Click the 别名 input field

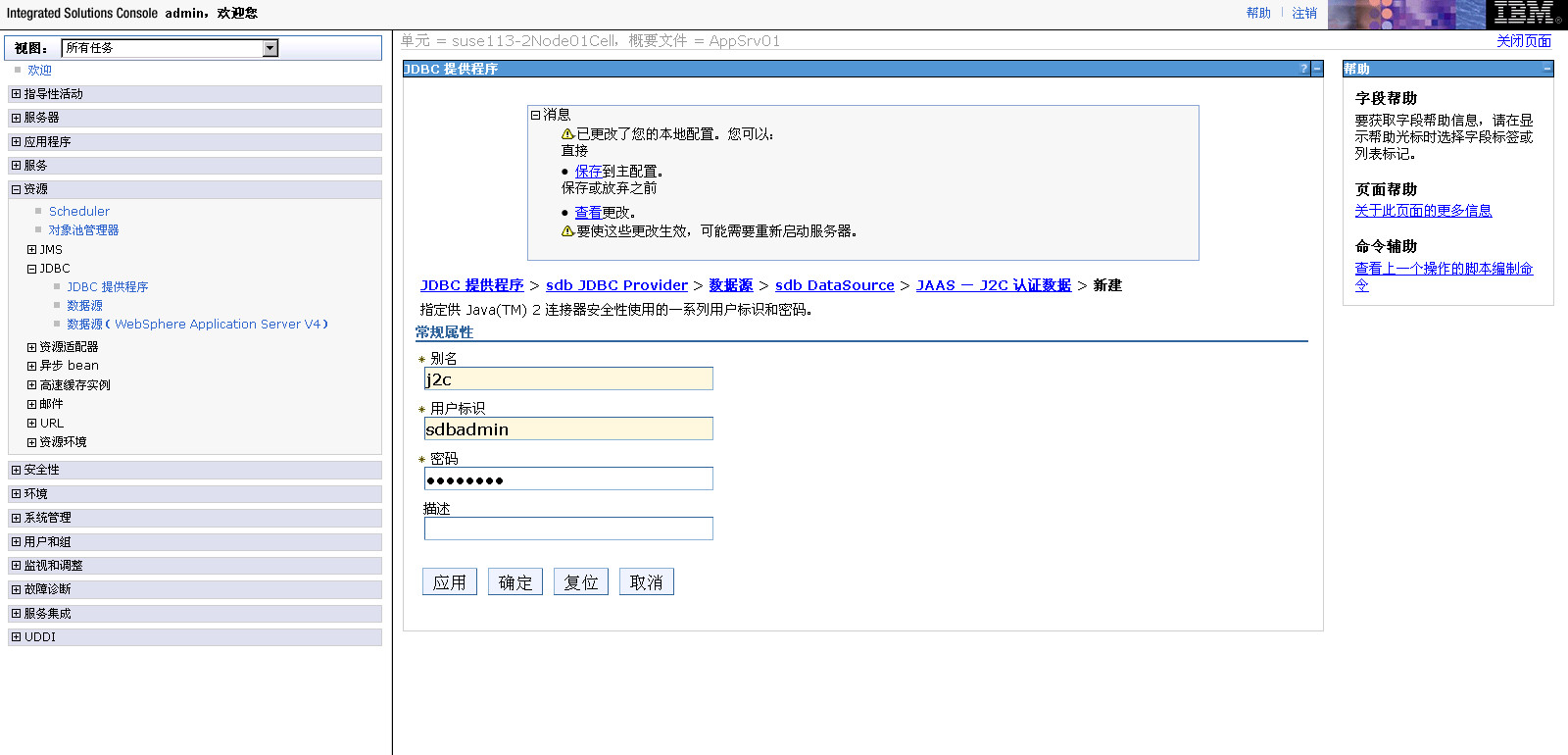pos(568,379)
